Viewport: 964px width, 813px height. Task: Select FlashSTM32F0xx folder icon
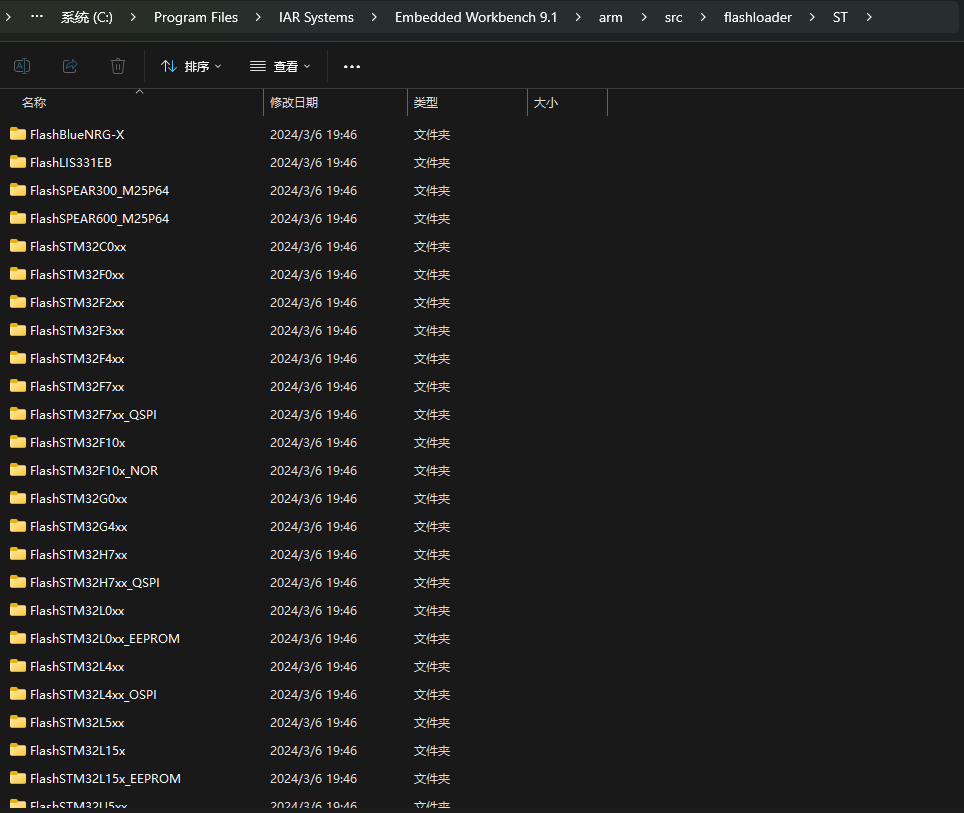[18, 274]
